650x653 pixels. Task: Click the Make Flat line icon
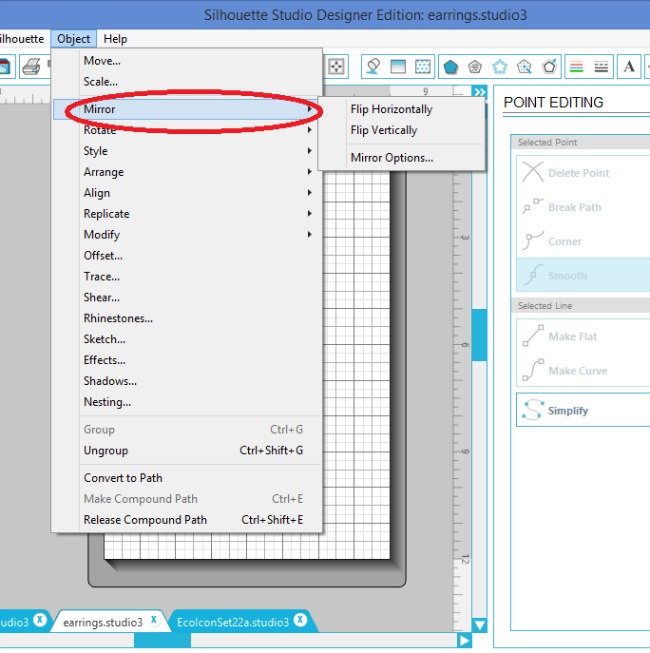point(533,336)
